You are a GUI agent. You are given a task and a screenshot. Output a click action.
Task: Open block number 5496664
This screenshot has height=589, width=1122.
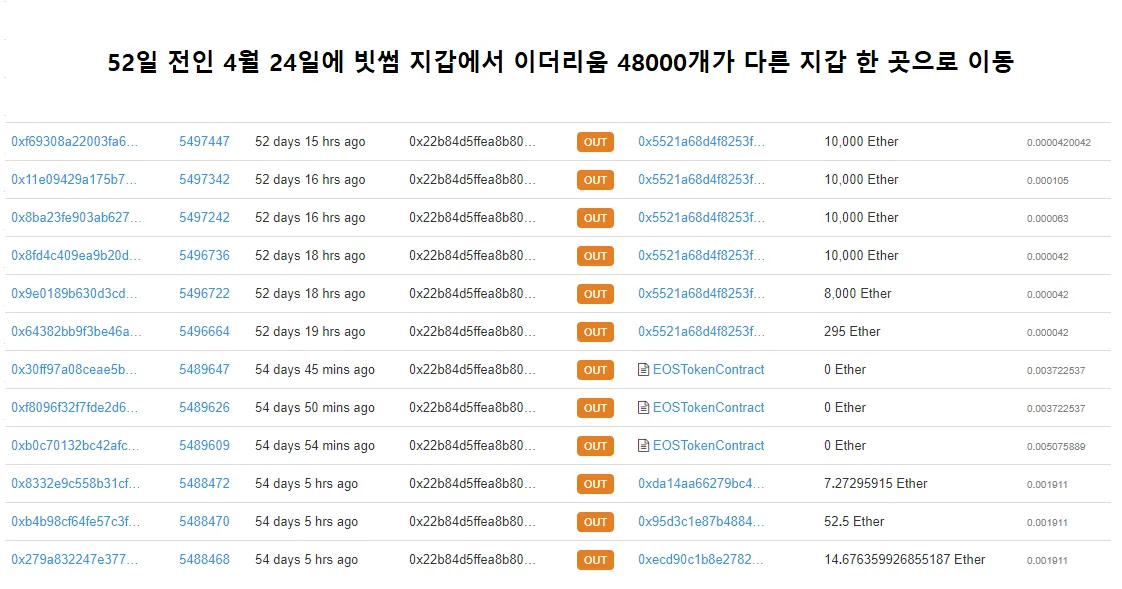204,331
